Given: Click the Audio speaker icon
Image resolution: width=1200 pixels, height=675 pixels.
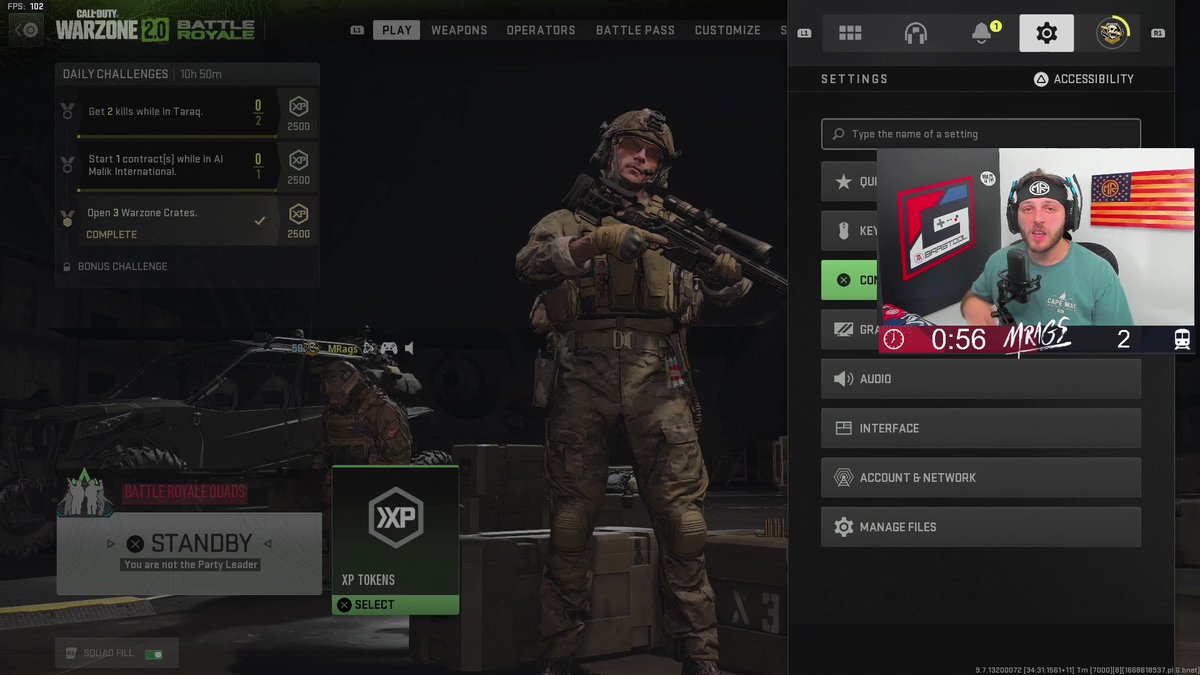Looking at the screenshot, I should tap(843, 379).
